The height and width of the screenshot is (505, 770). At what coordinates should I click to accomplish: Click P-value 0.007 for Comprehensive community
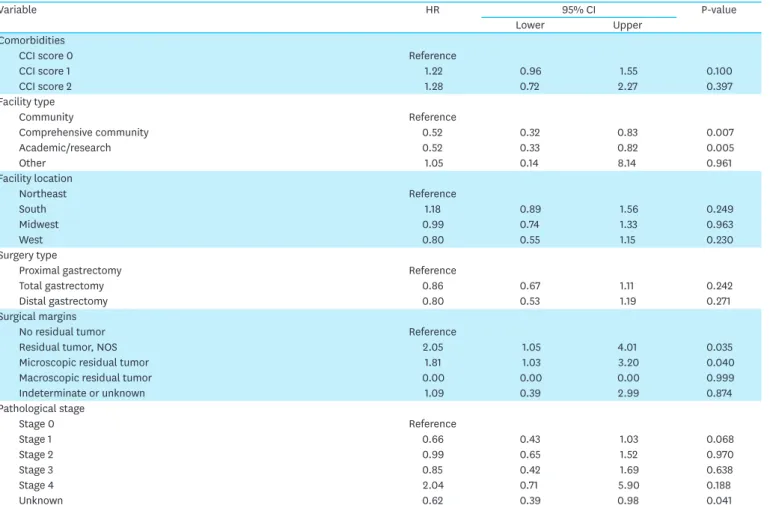click(x=720, y=133)
